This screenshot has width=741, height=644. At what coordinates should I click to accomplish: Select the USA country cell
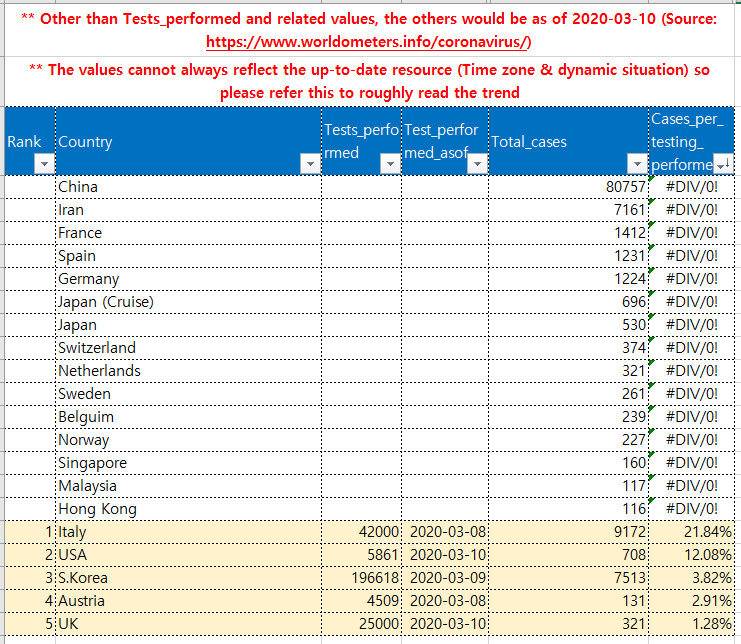click(189, 555)
